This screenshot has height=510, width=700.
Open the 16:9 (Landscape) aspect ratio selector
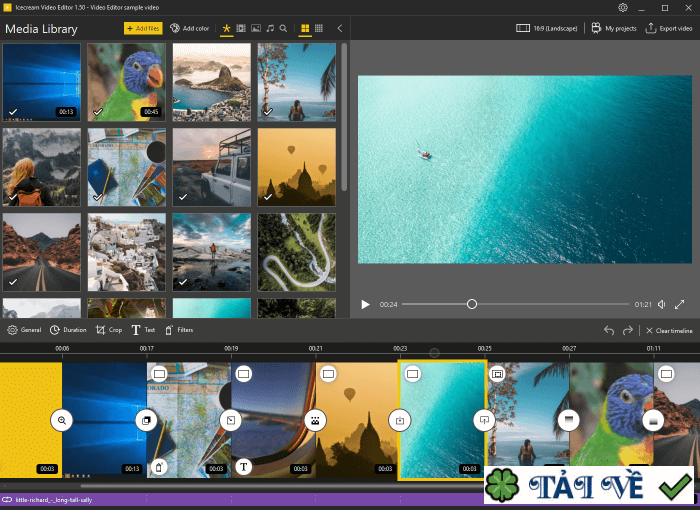coord(548,28)
